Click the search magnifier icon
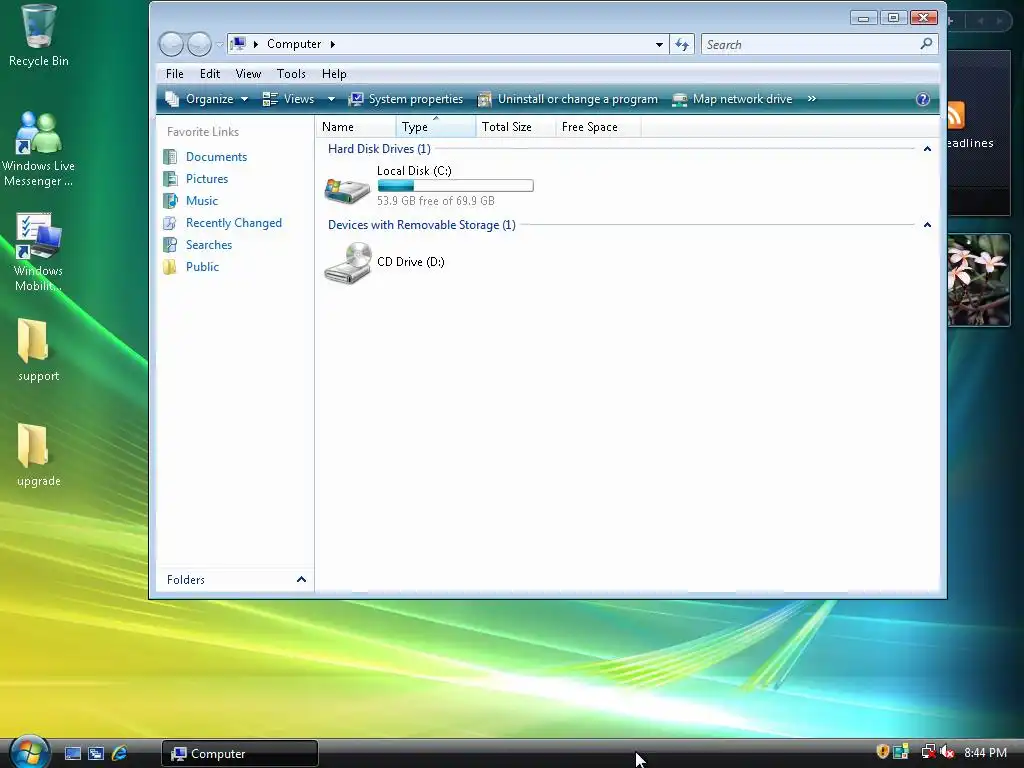 coord(926,44)
